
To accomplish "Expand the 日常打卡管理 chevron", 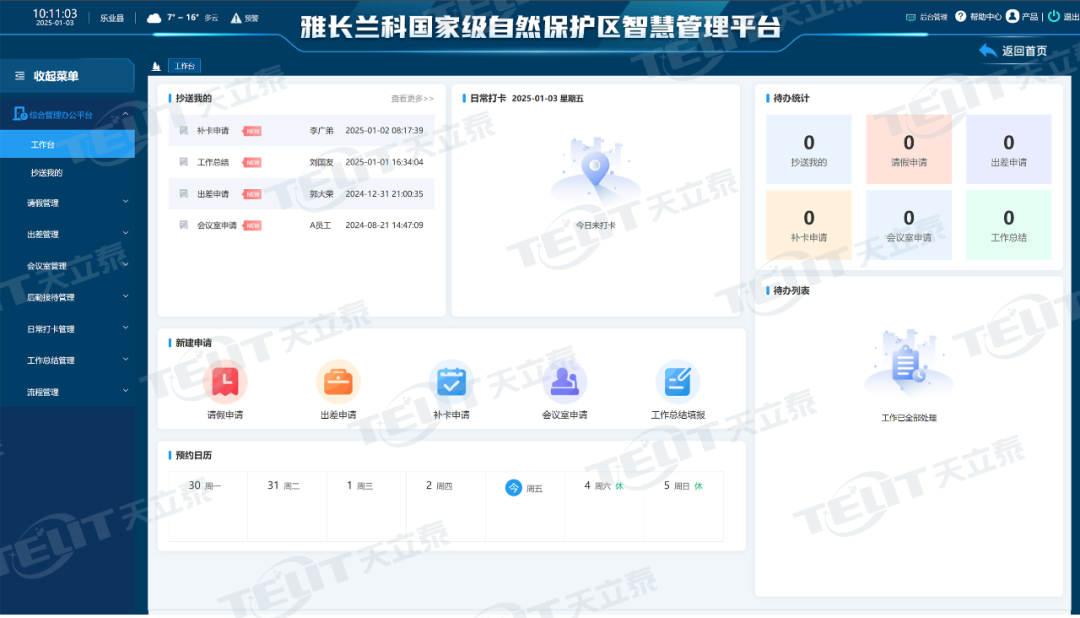I will pyautogui.click(x=125, y=328).
